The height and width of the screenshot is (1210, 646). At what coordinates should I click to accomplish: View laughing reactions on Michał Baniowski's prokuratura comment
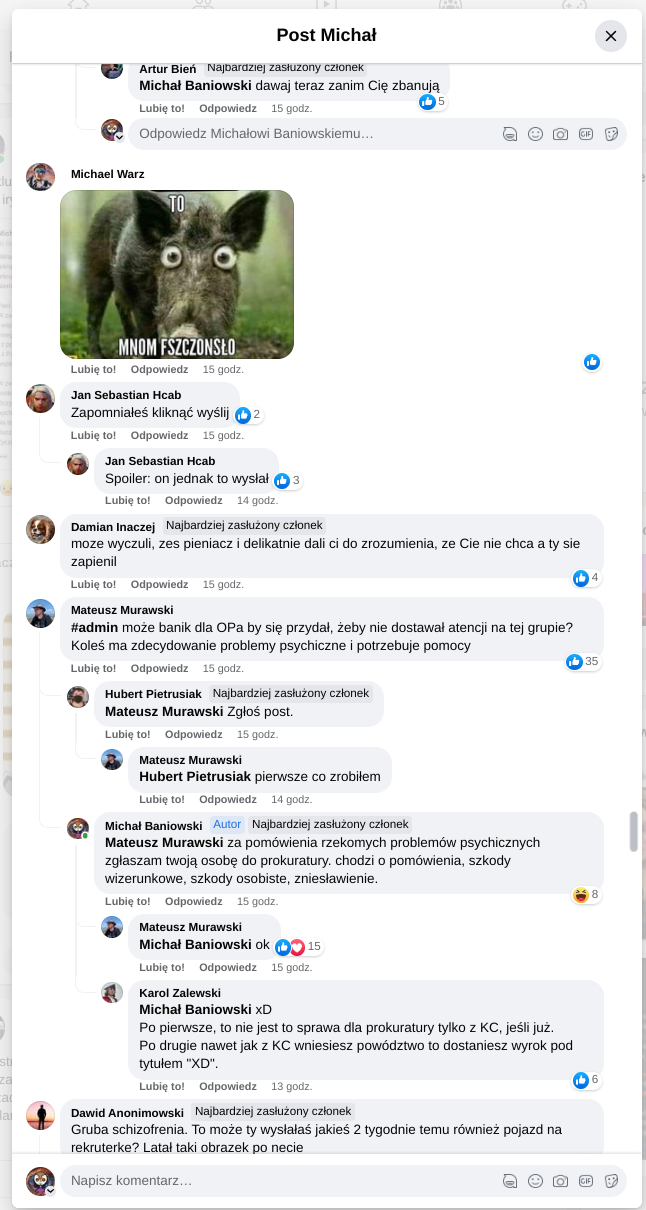tap(581, 894)
